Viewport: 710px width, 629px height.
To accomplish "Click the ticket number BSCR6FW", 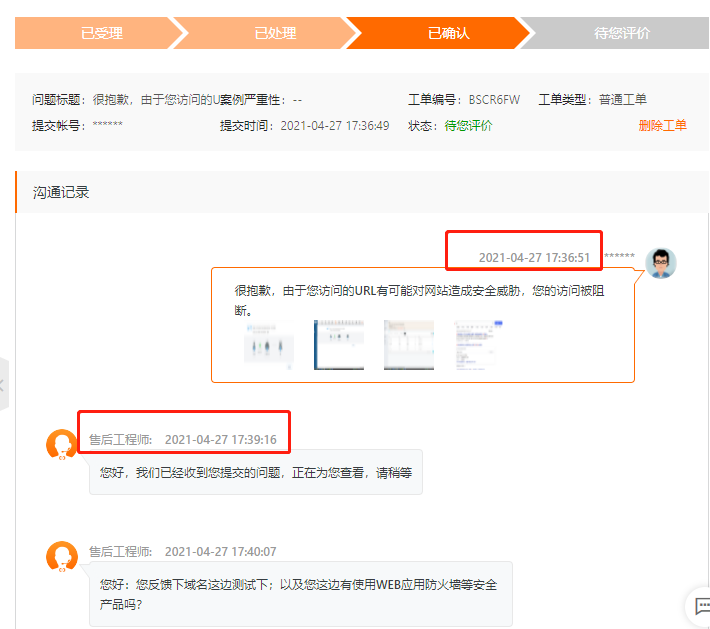I will click(494, 100).
